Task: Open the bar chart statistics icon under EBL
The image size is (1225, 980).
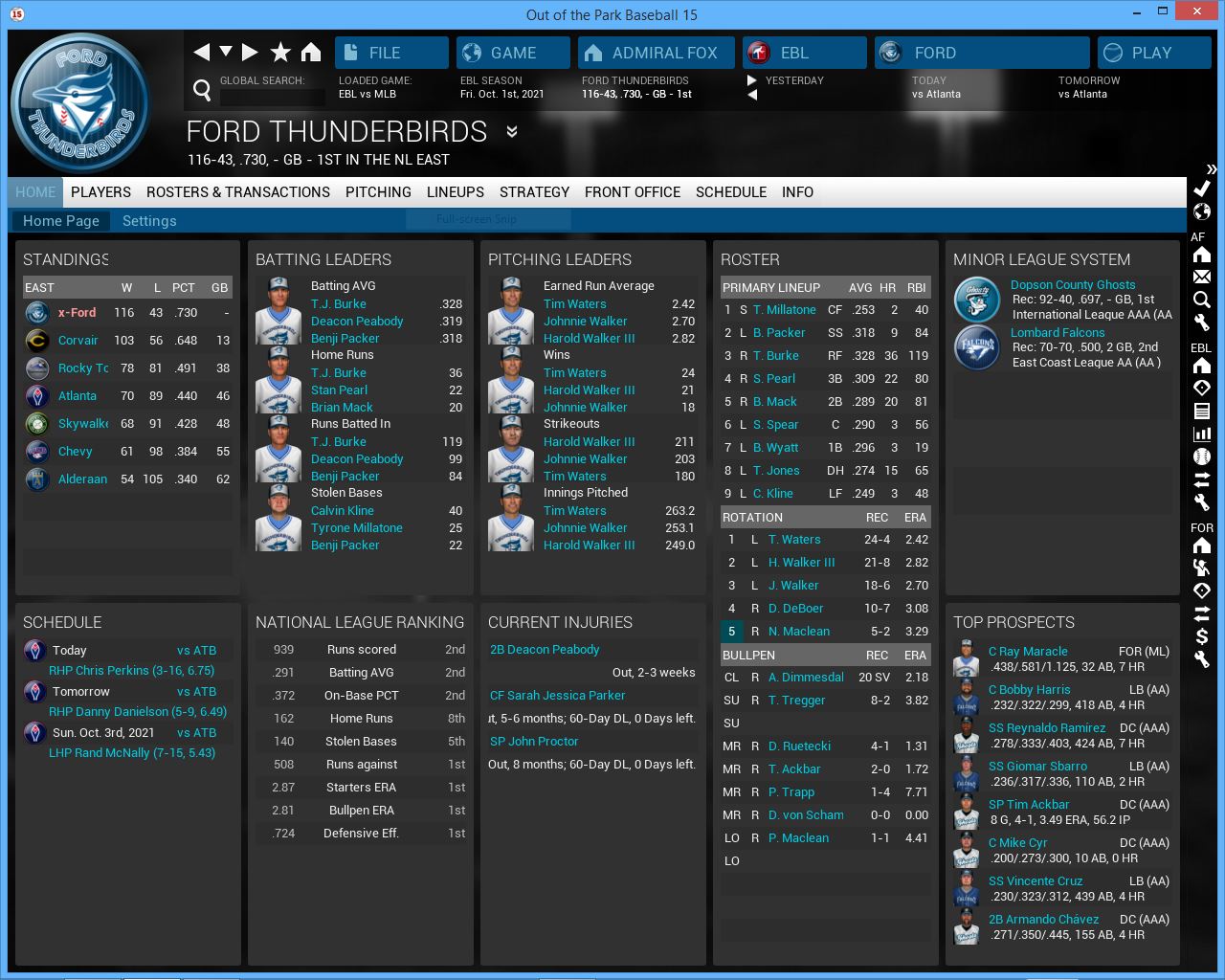Action: tap(1202, 434)
